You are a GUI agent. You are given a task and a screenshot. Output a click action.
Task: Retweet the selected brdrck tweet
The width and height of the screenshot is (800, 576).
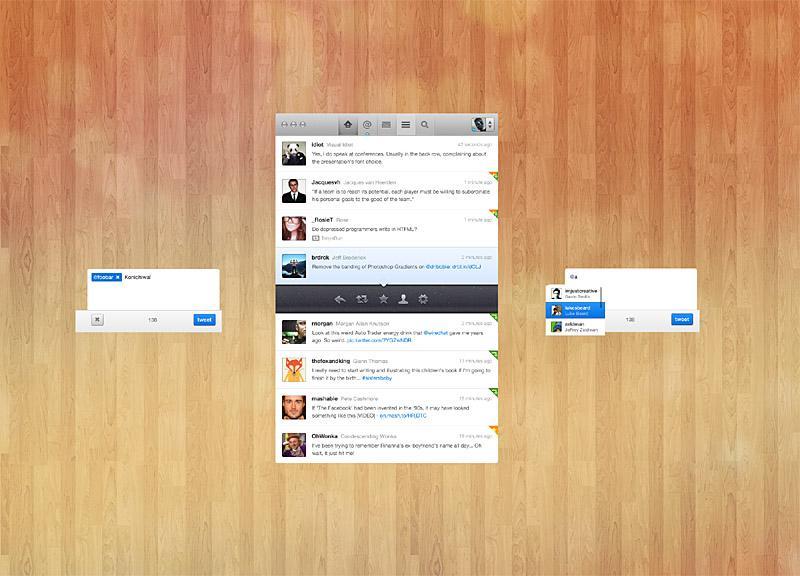click(361, 298)
